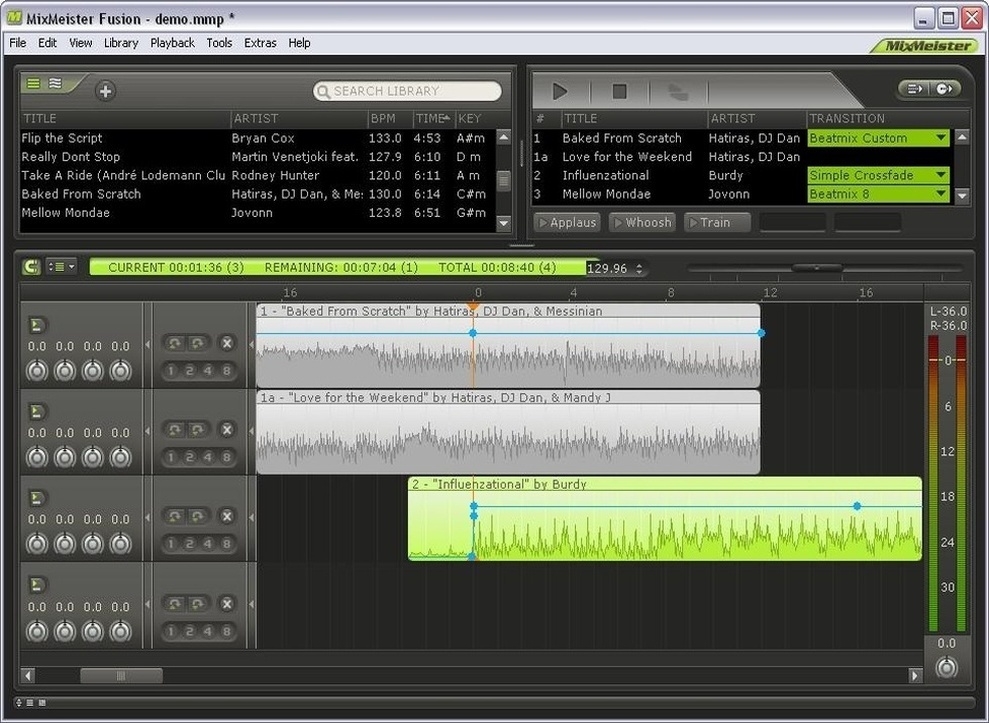This screenshot has width=989, height=723.
Task: Trigger the Whoosh sound effect button
Action: pos(641,222)
